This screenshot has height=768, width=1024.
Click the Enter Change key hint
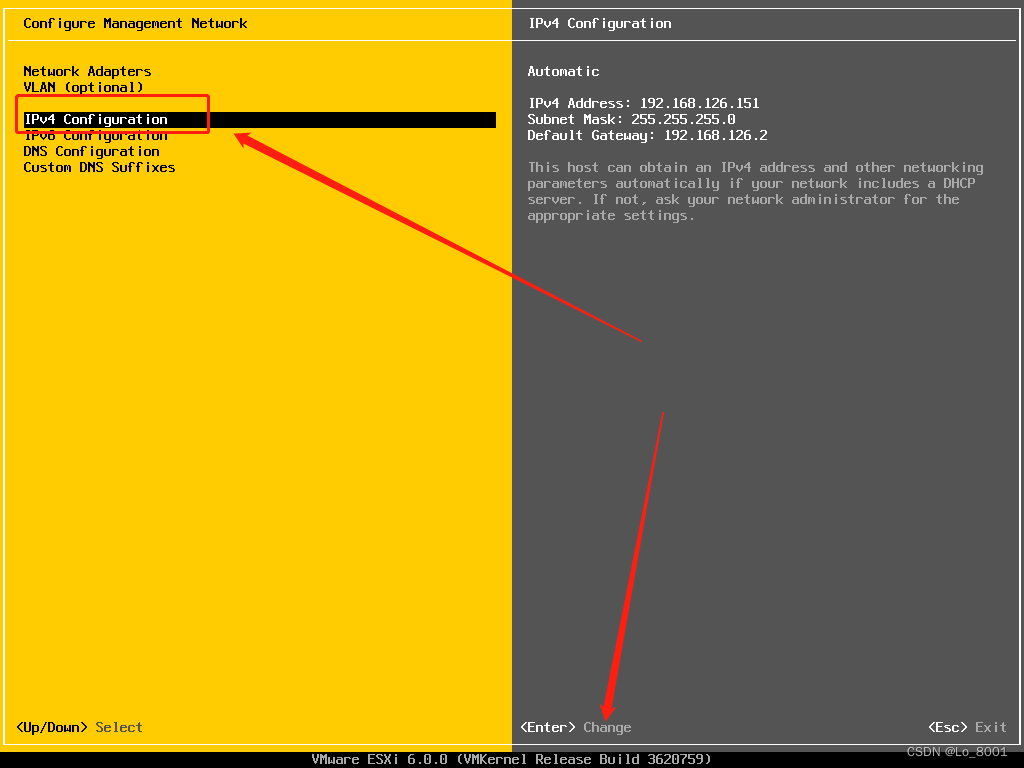tap(577, 727)
